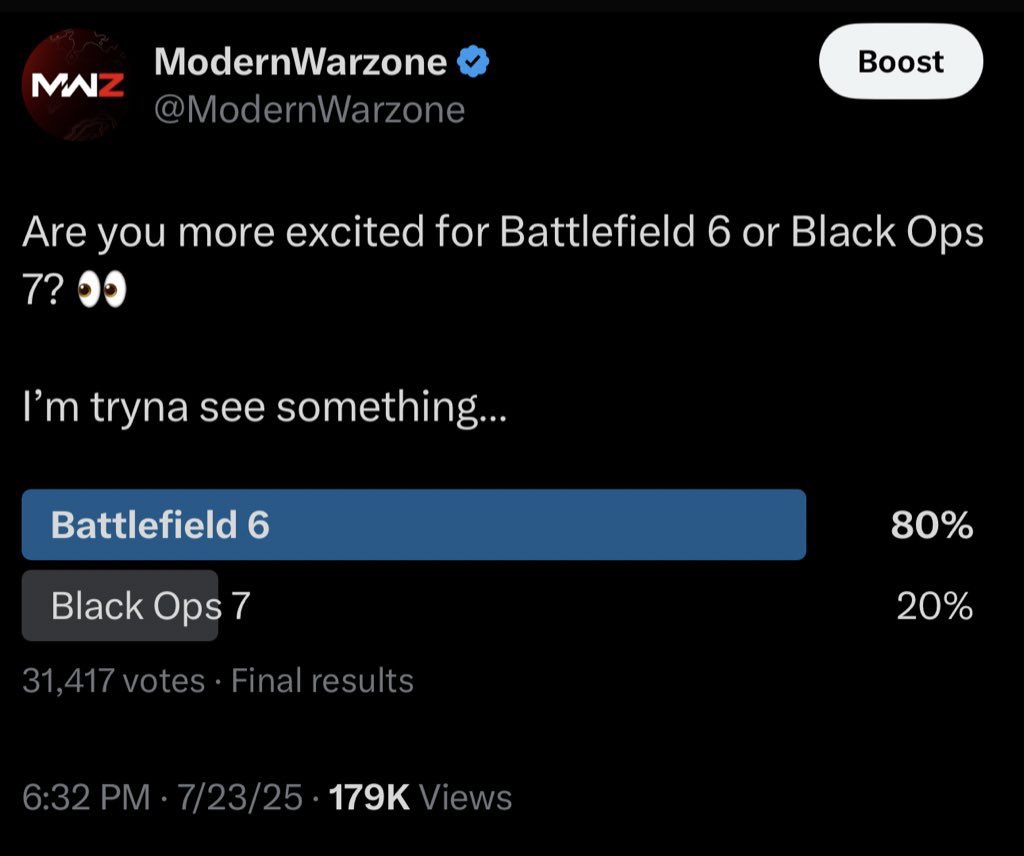The width and height of the screenshot is (1024, 856).
Task: Open the 31,417 votes count
Action: click(112, 681)
